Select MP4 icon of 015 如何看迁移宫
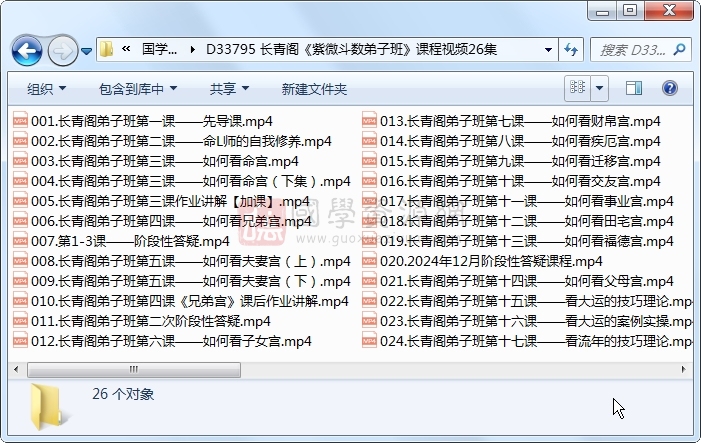701x443 pixels. pos(369,161)
